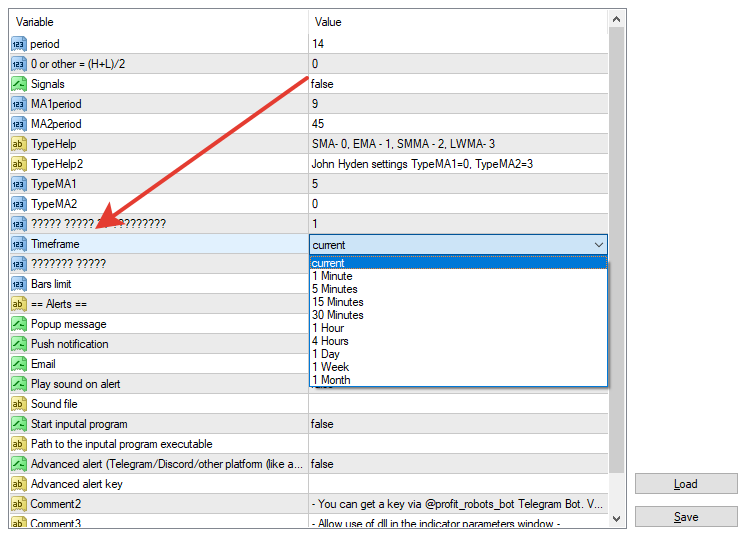
Task: Select the 'Play sound on alert' variable name
Action: 75,384
